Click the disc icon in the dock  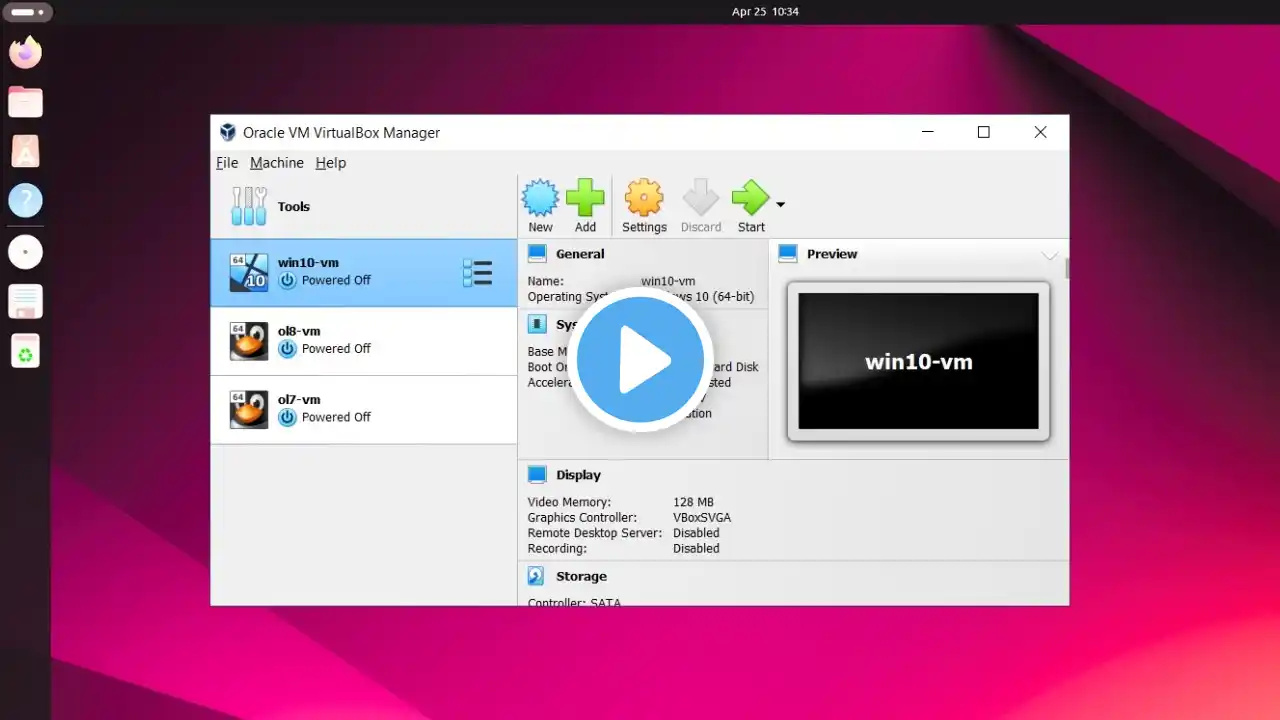coord(25,251)
